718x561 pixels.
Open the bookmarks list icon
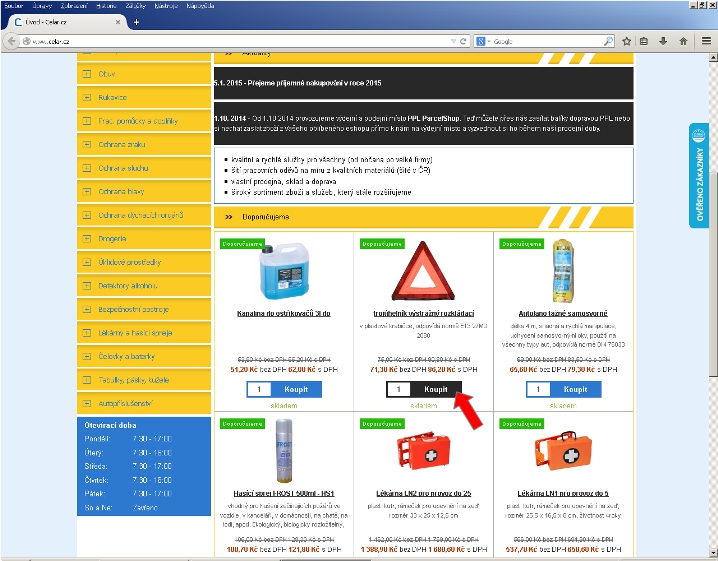coord(644,41)
